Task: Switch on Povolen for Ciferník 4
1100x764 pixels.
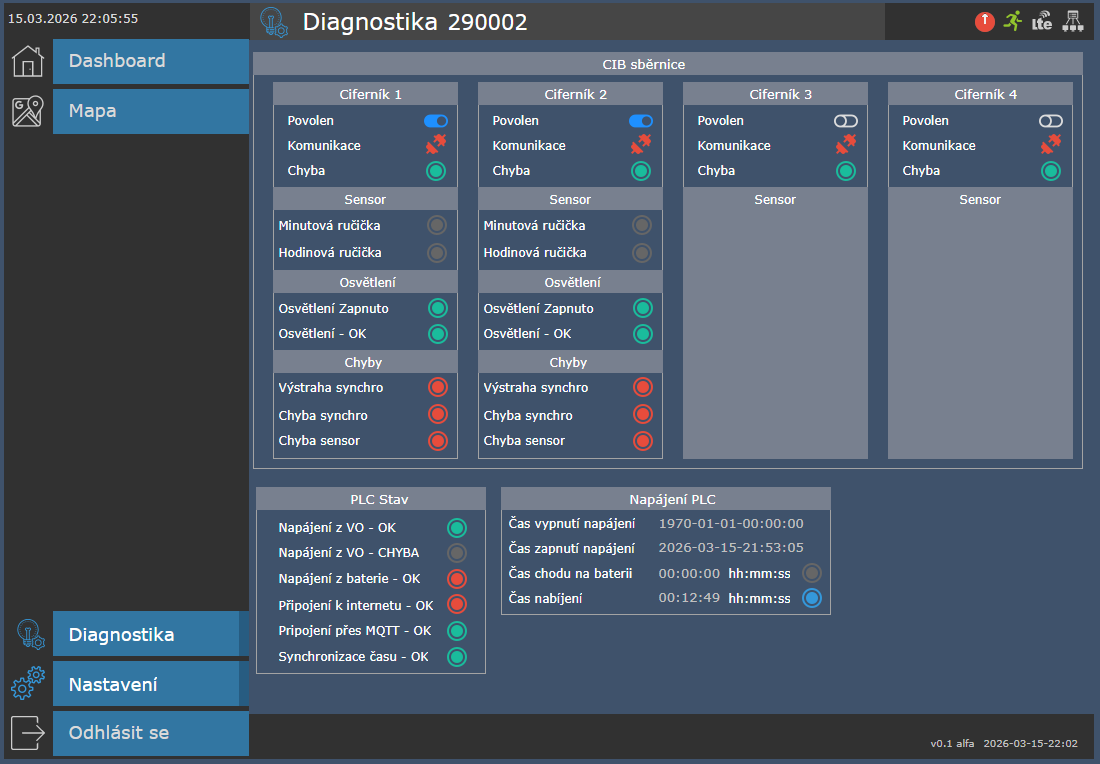Action: pos(1051,121)
